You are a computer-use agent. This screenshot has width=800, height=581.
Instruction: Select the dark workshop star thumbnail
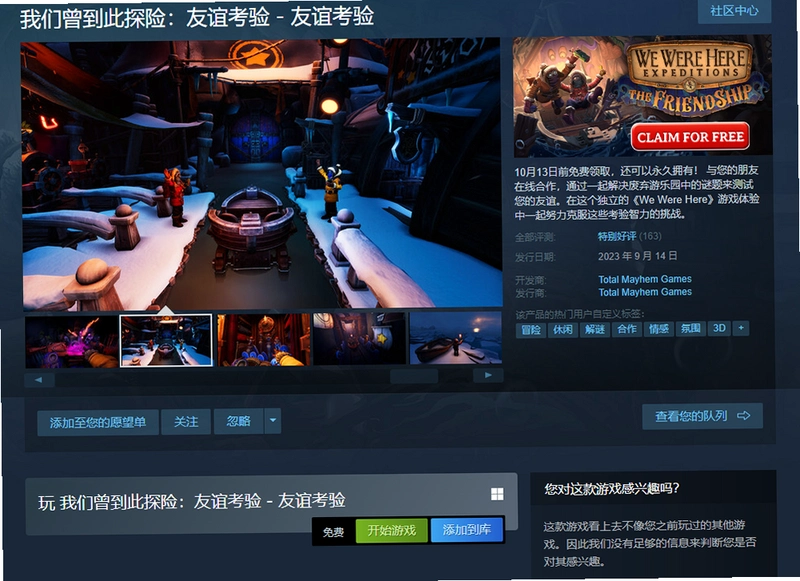[359, 339]
